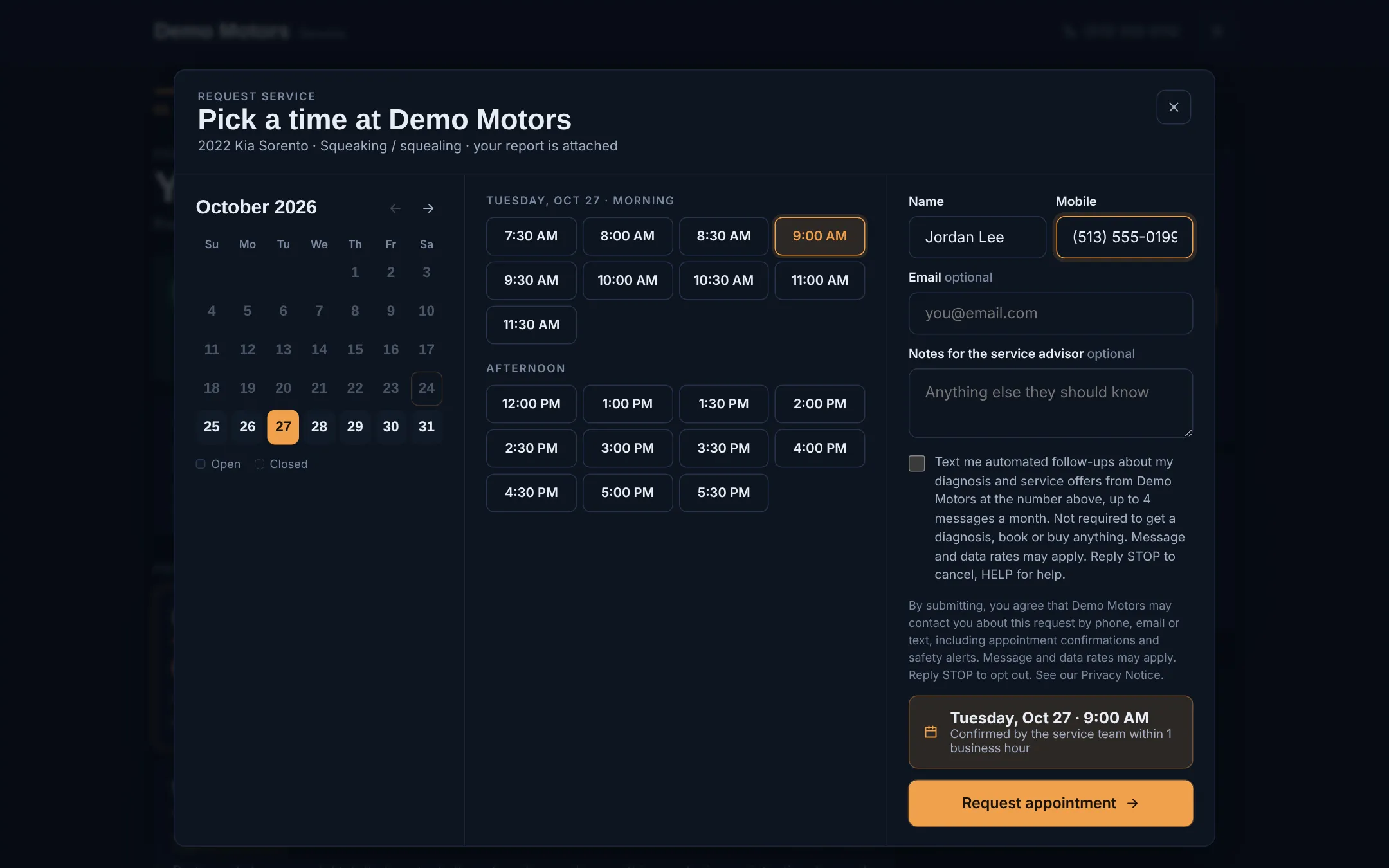1389x868 pixels.
Task: Select the 3:30 PM time slot
Action: click(723, 448)
